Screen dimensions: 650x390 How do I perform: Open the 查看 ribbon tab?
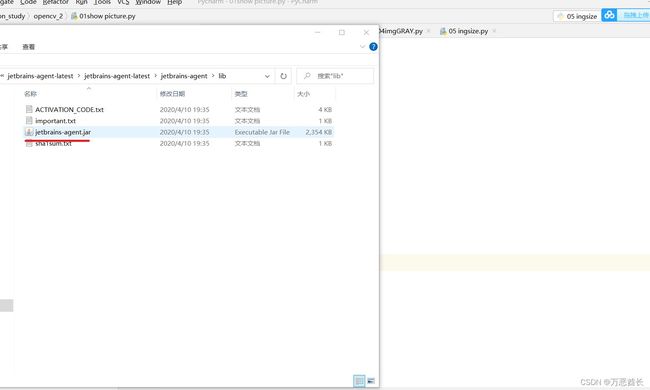coord(29,47)
